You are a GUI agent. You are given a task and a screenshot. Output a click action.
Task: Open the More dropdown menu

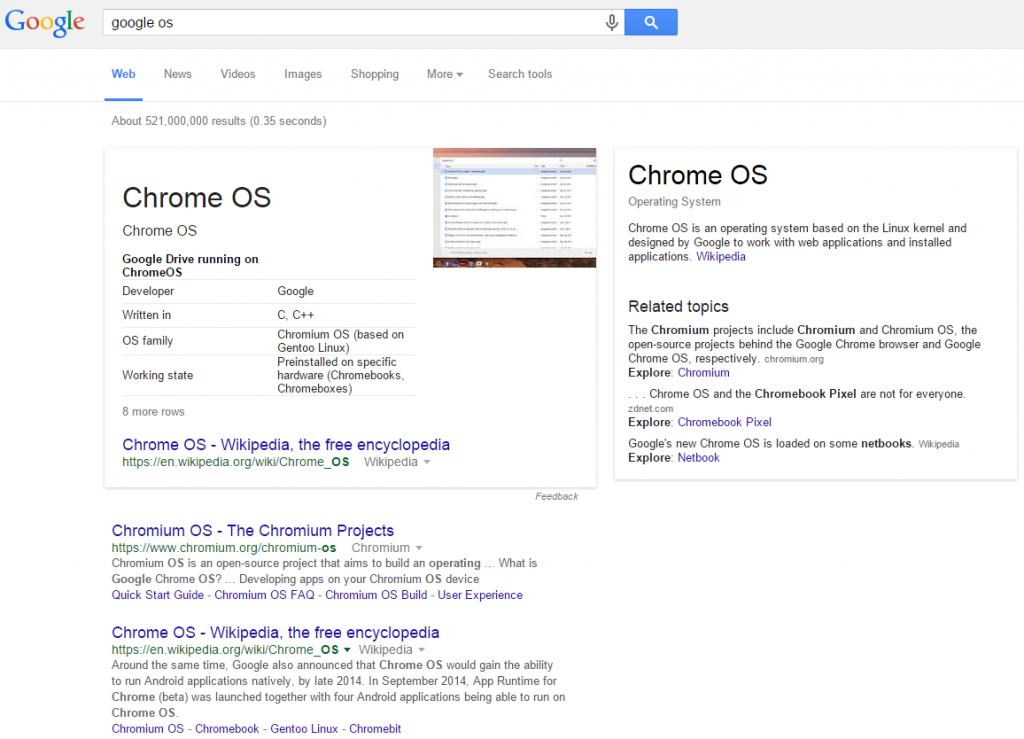(445, 74)
